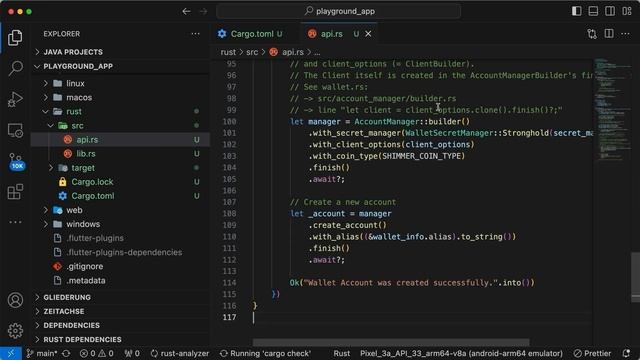Open the customize layout icon
Viewport: 640px width, 360px height.
coord(627,11)
